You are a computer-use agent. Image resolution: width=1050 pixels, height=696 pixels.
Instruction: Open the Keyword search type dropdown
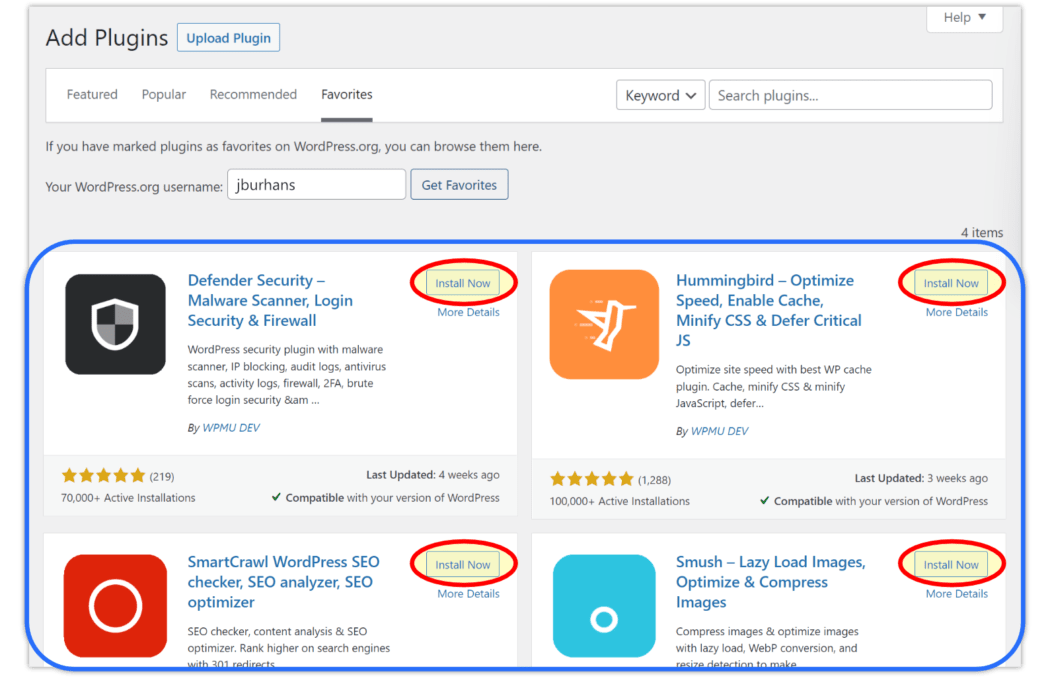(660, 95)
